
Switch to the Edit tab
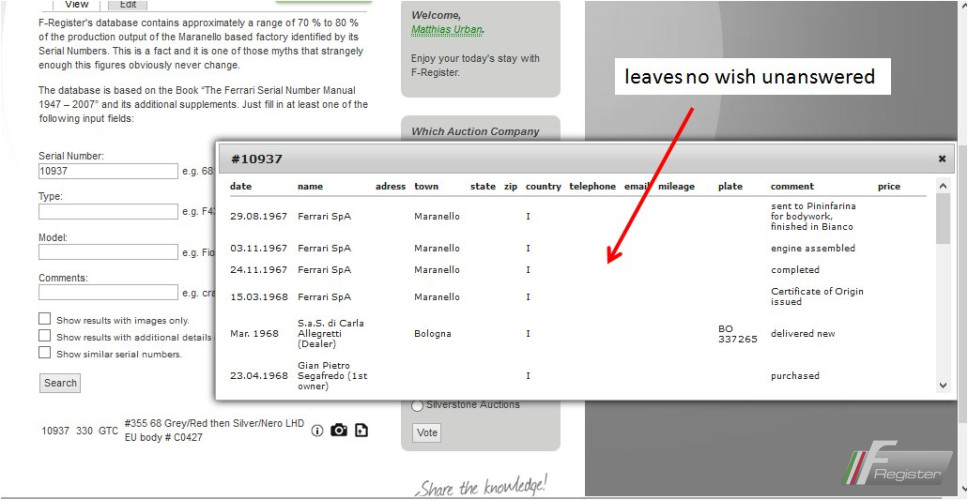tap(128, 5)
